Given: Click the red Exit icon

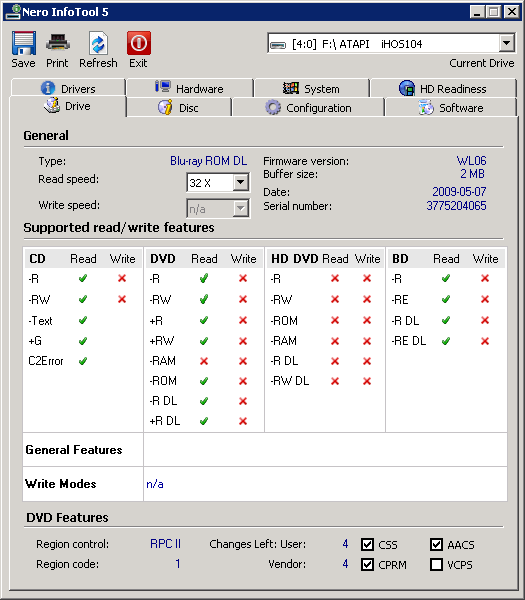Looking at the screenshot, I should point(139,43).
